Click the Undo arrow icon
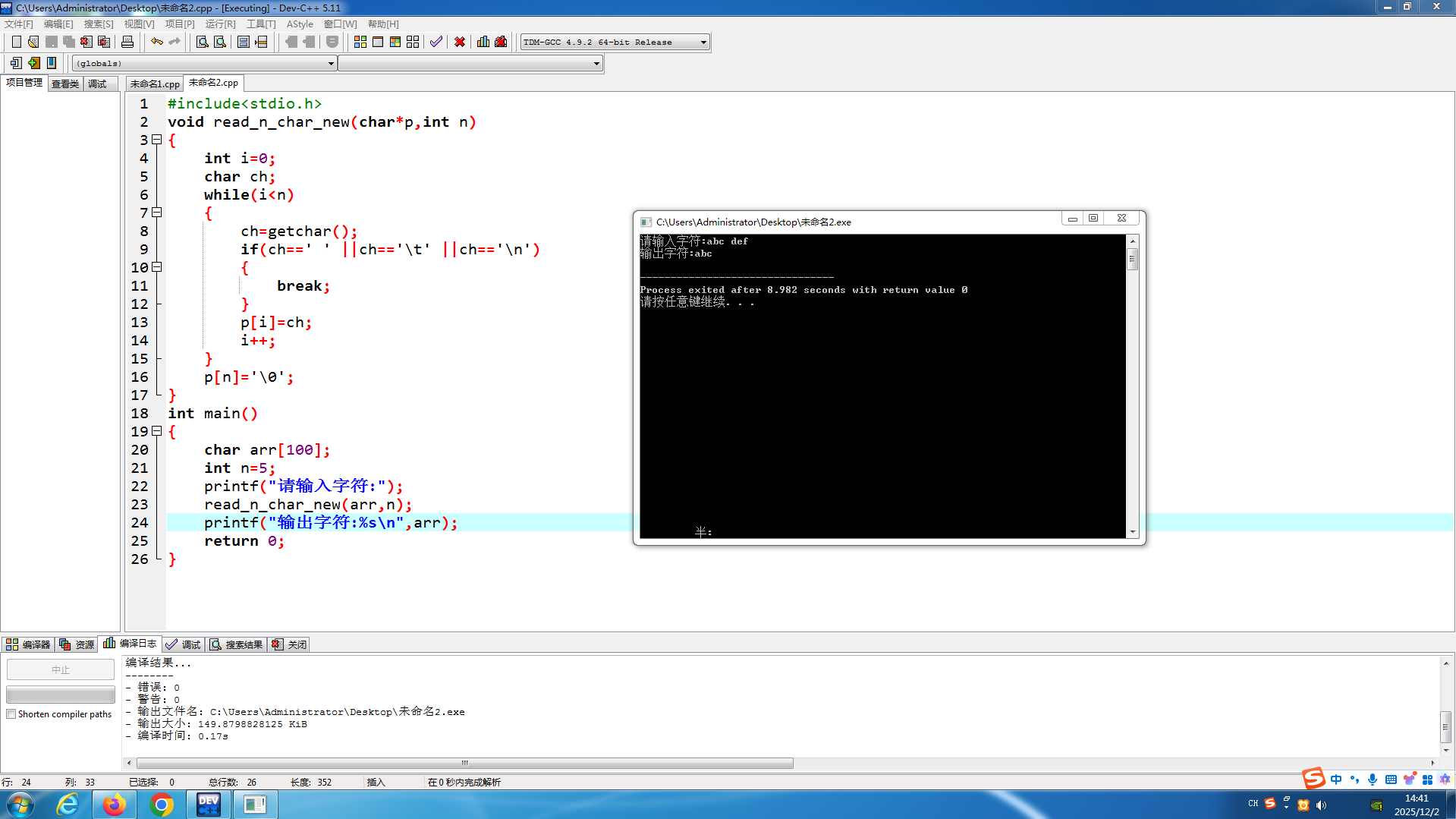Image resolution: width=1456 pixels, height=819 pixels. pyautogui.click(x=157, y=42)
